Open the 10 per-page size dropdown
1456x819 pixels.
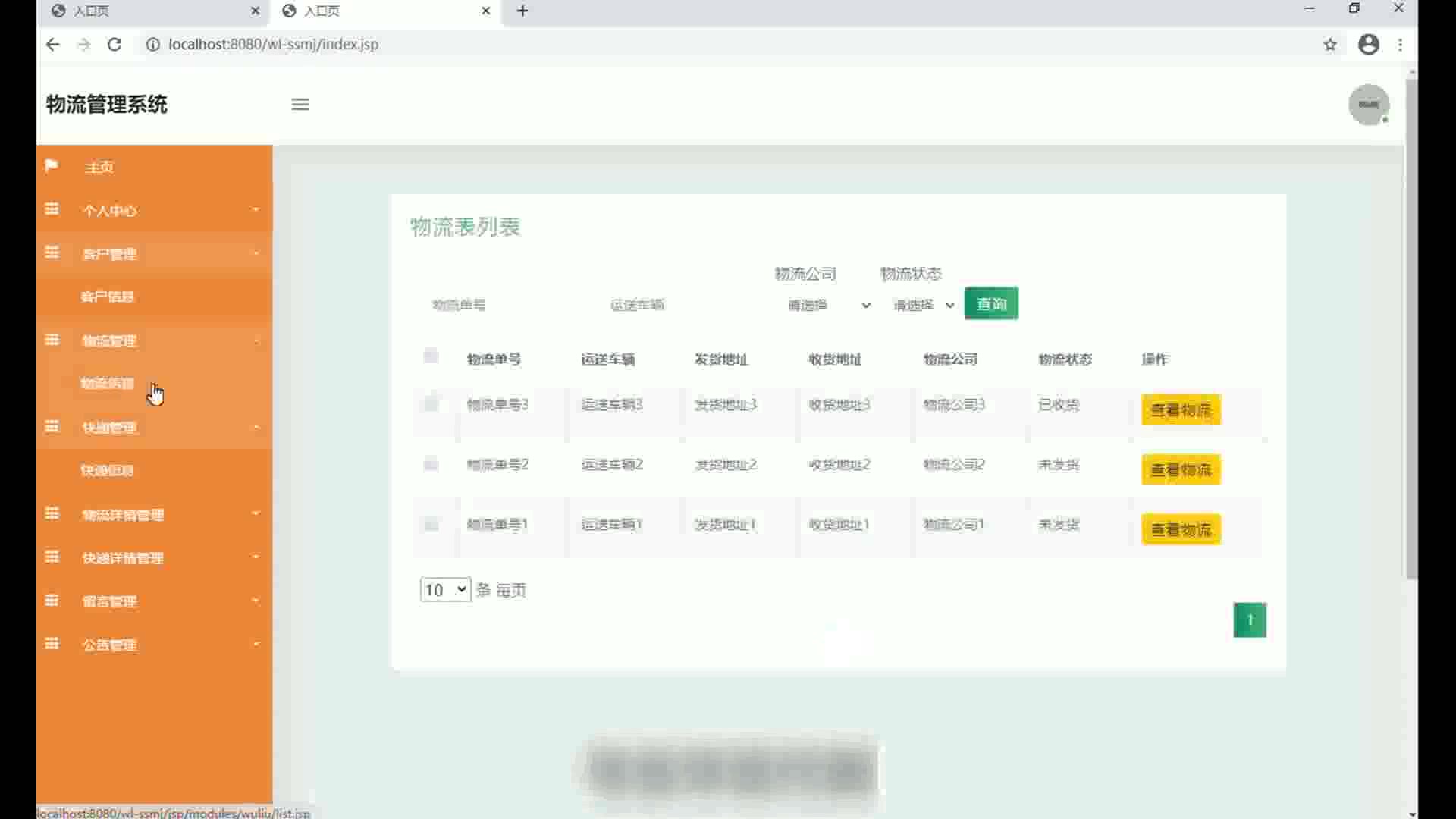(445, 590)
